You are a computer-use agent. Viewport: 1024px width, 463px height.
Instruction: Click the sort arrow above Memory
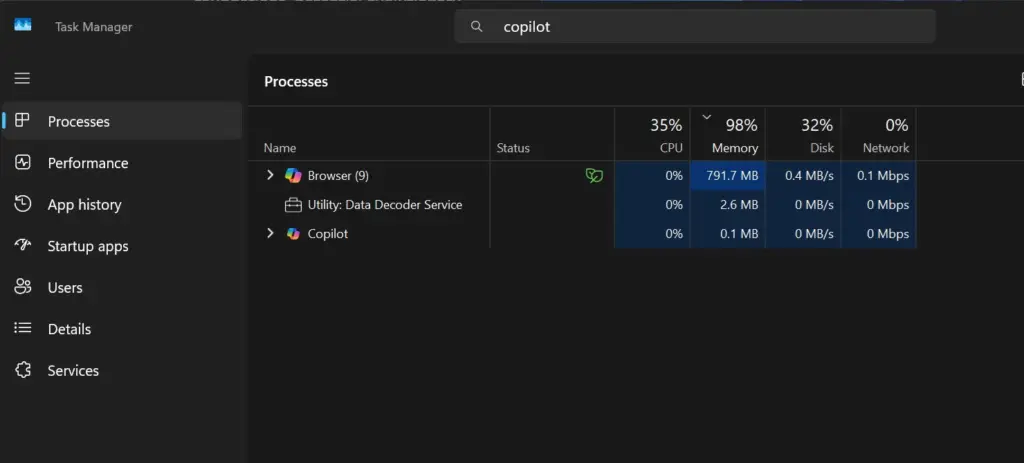(706, 117)
